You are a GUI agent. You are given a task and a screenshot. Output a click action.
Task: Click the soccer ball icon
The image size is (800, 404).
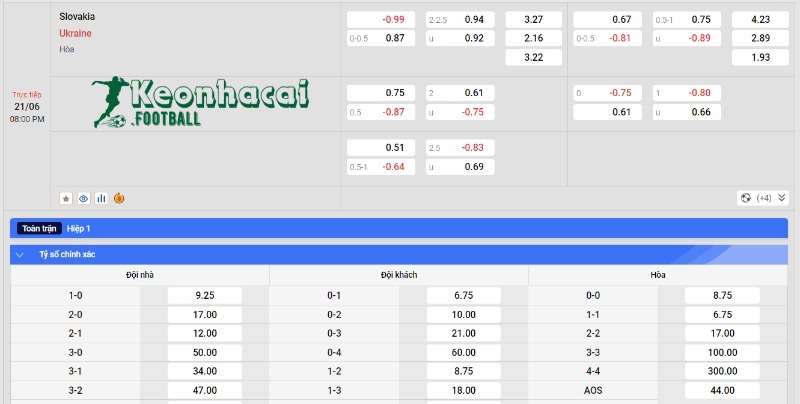point(745,198)
